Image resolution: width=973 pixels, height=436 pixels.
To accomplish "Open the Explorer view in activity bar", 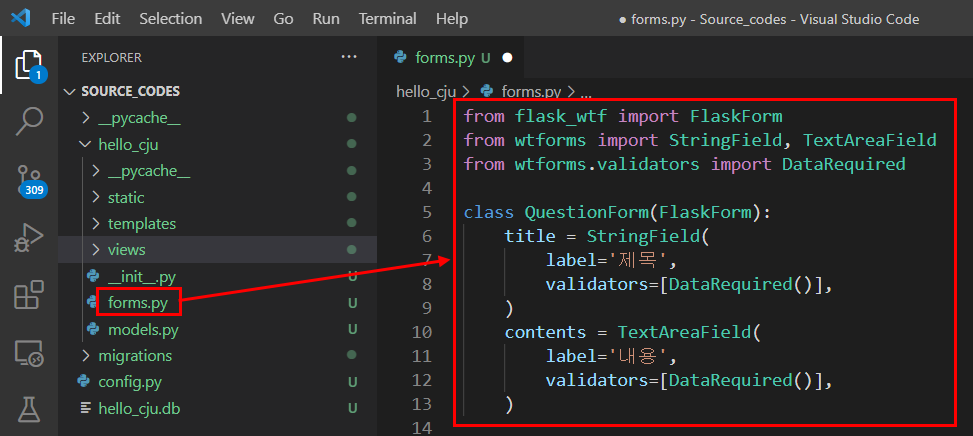I will click(29, 65).
